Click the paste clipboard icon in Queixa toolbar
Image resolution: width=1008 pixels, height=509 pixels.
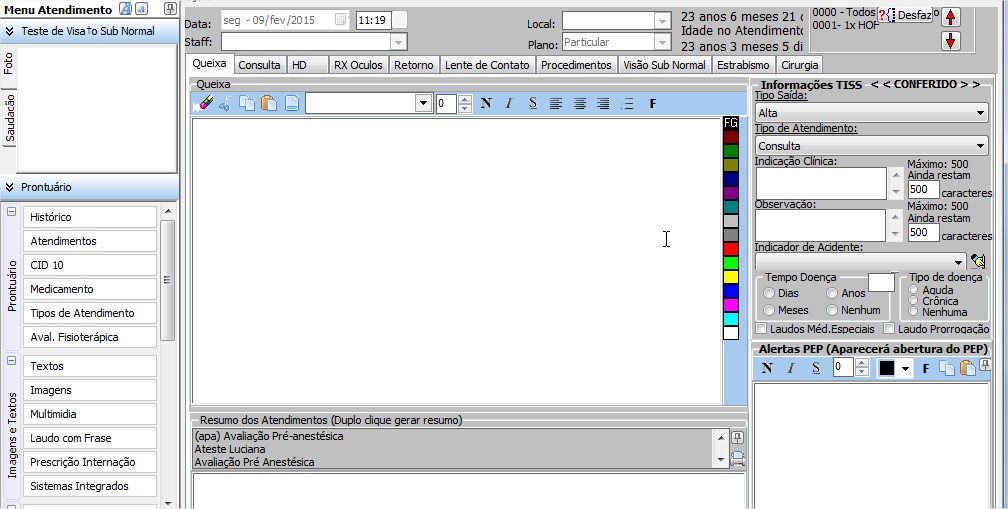coord(269,103)
